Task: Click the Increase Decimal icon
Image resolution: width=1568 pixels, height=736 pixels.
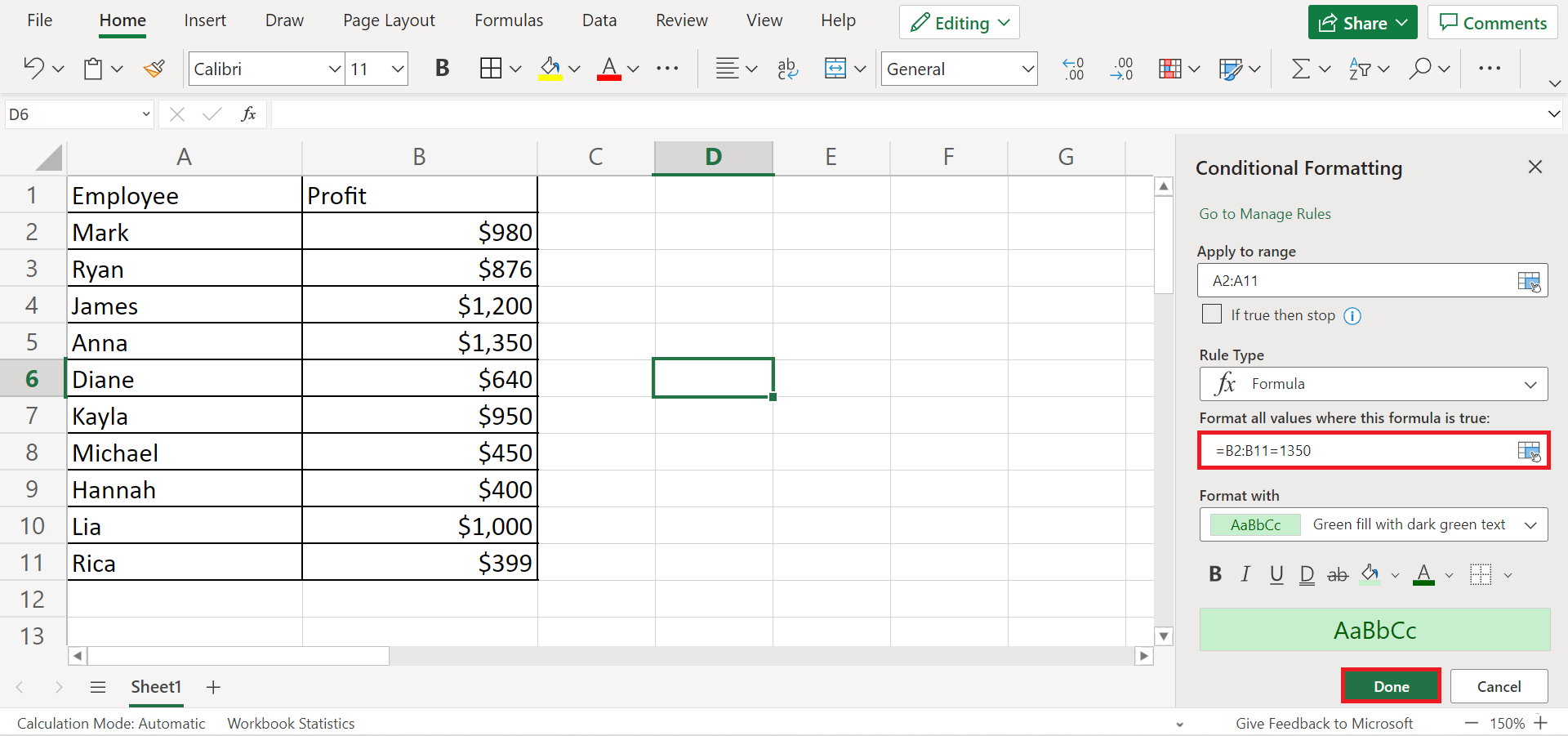Action: pyautogui.click(x=1073, y=69)
